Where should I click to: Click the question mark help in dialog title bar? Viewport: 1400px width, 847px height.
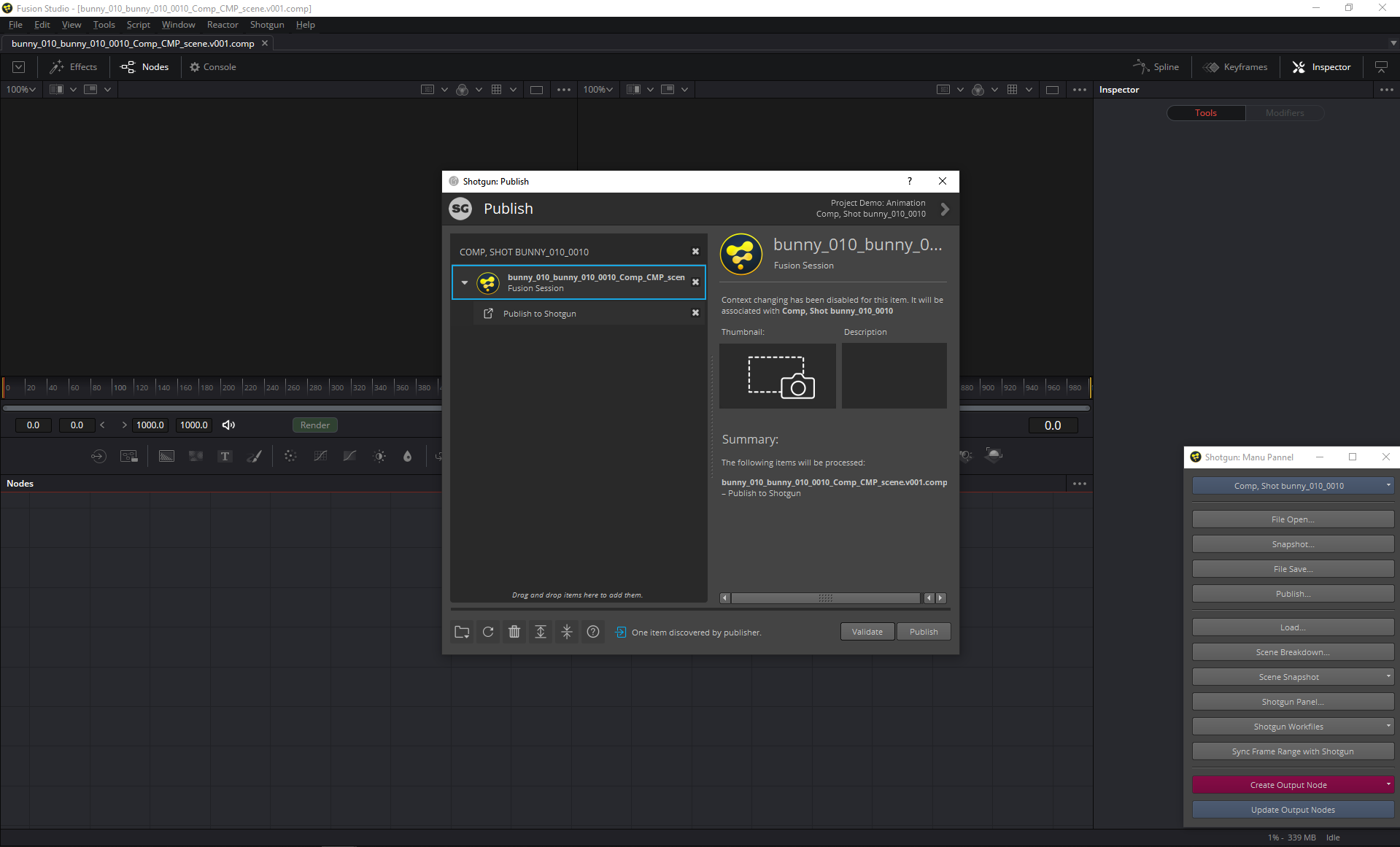pos(909,181)
